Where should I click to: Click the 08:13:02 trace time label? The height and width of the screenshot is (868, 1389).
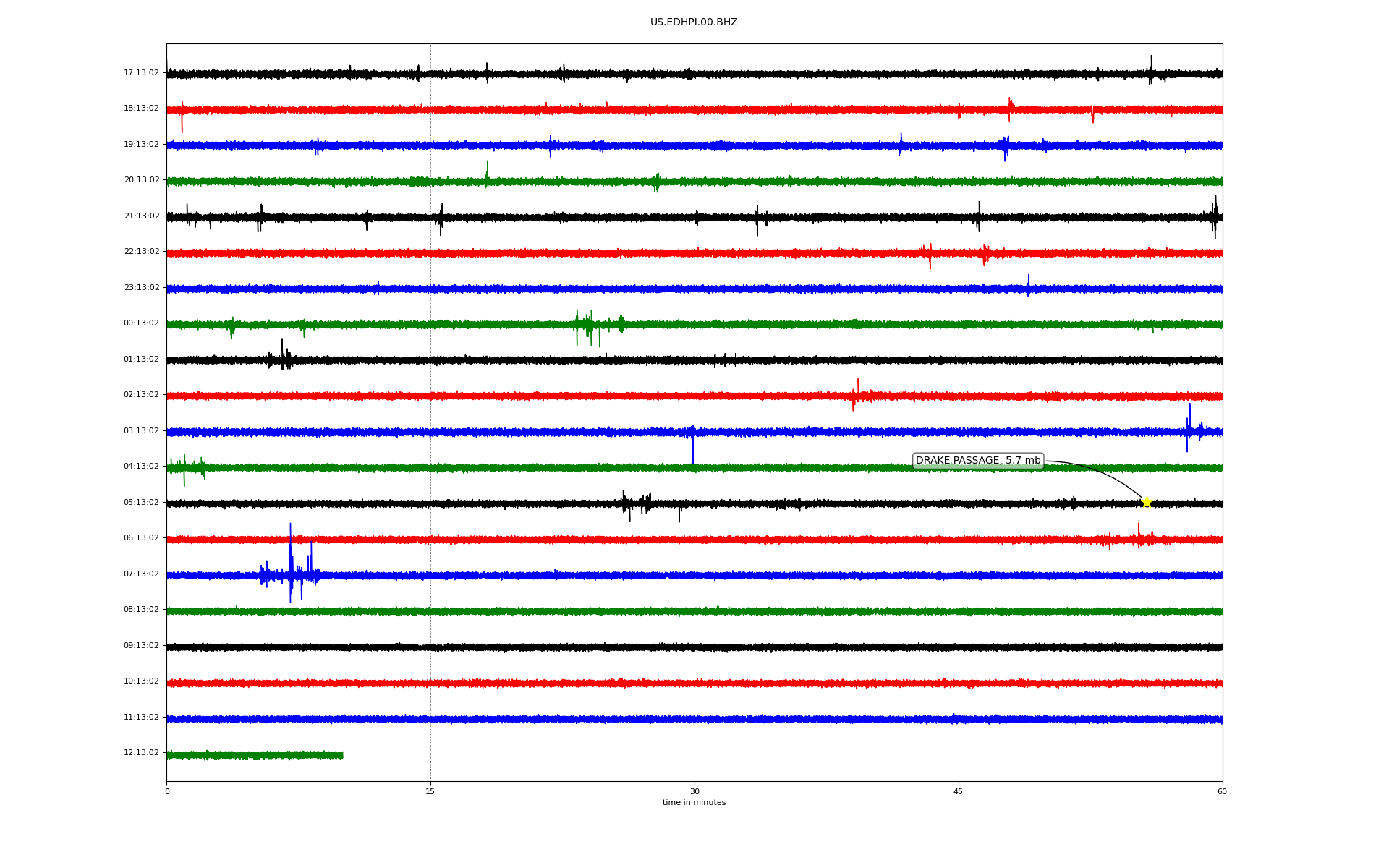point(141,610)
